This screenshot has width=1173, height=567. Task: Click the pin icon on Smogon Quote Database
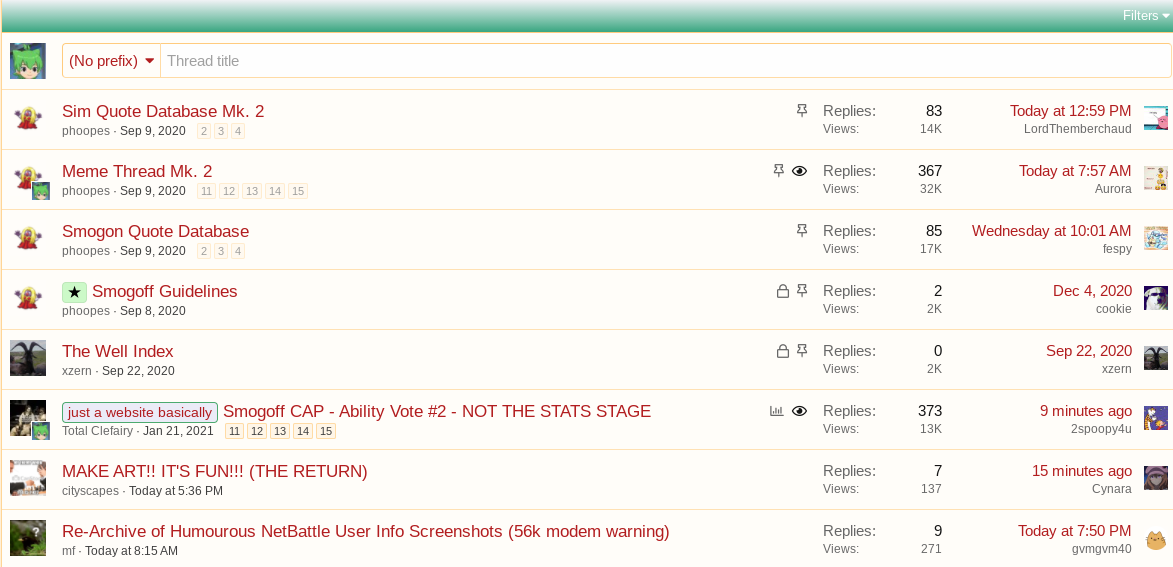(802, 230)
